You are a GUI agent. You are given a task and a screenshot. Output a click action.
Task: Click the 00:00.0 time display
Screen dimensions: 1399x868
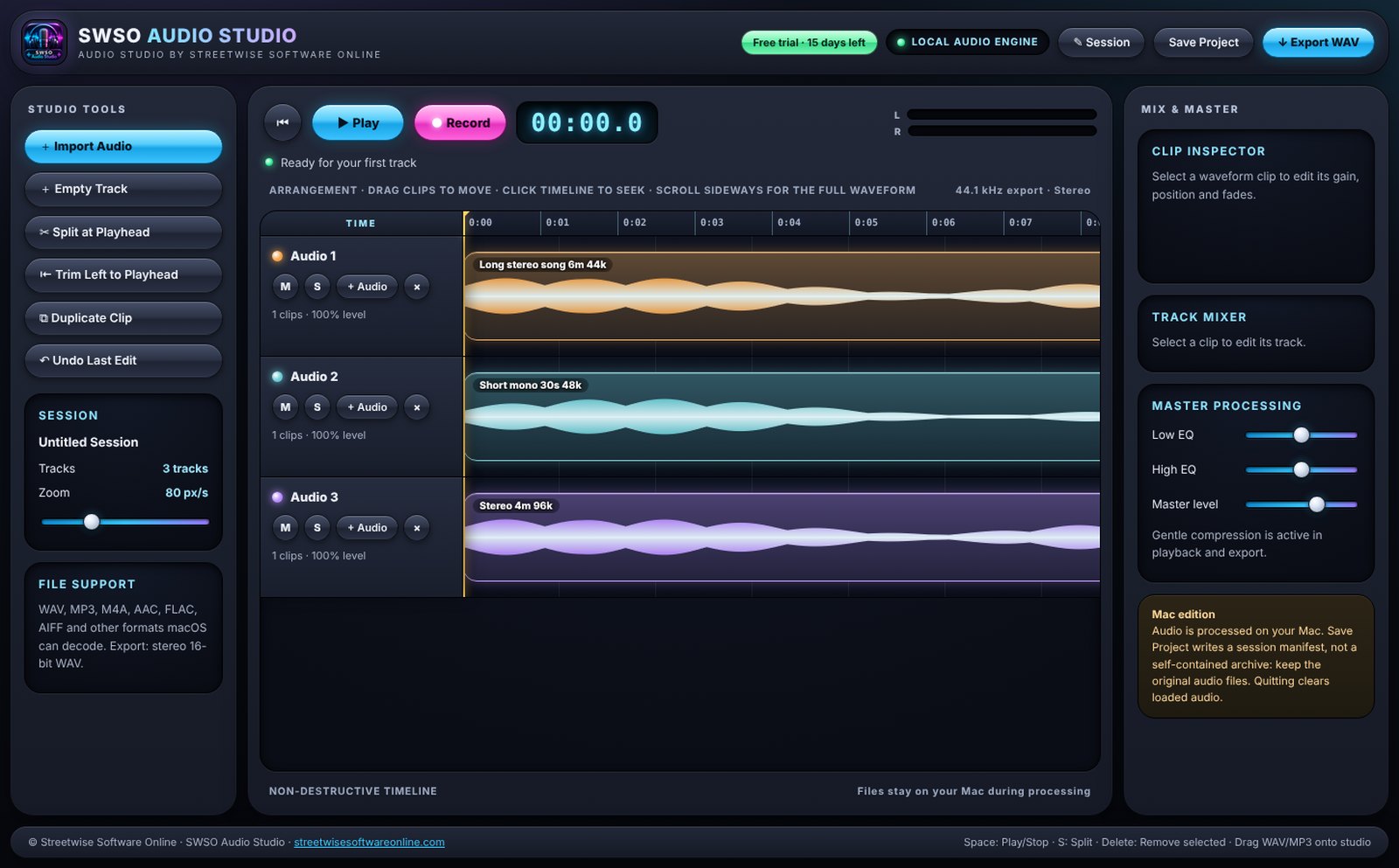(587, 122)
